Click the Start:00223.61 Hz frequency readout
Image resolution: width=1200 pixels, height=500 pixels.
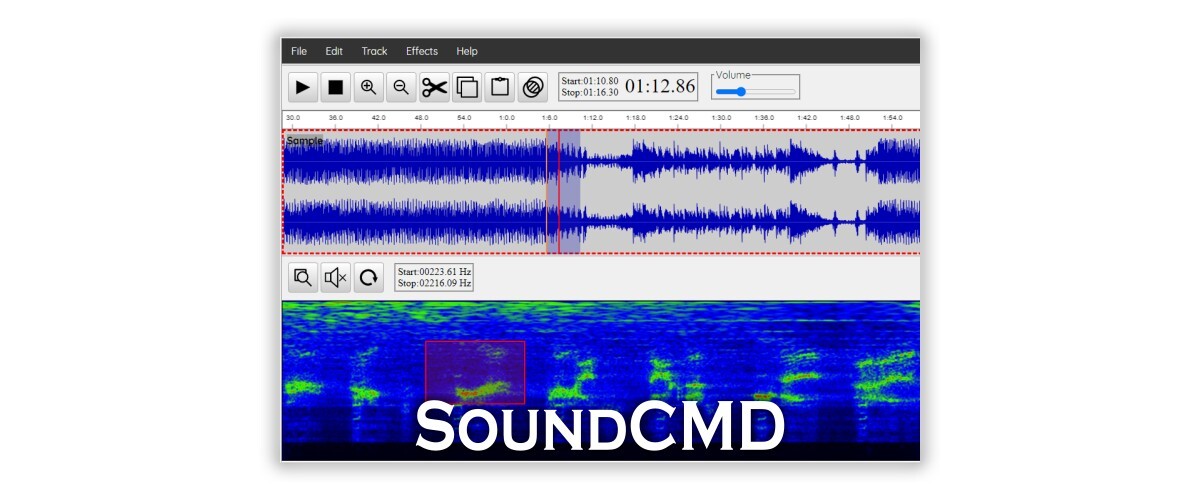coord(434,272)
